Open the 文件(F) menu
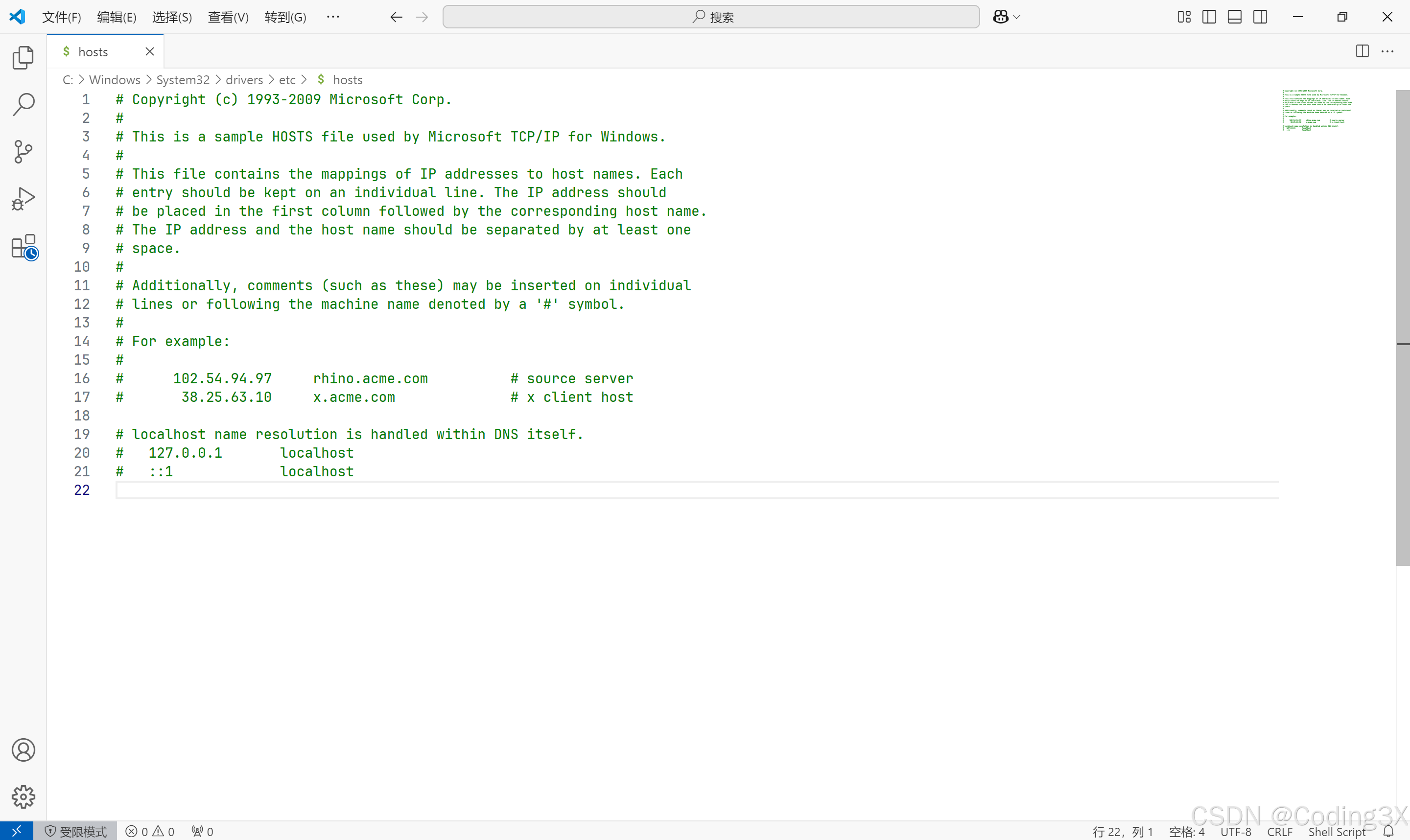This screenshot has height=840, width=1410. click(62, 17)
